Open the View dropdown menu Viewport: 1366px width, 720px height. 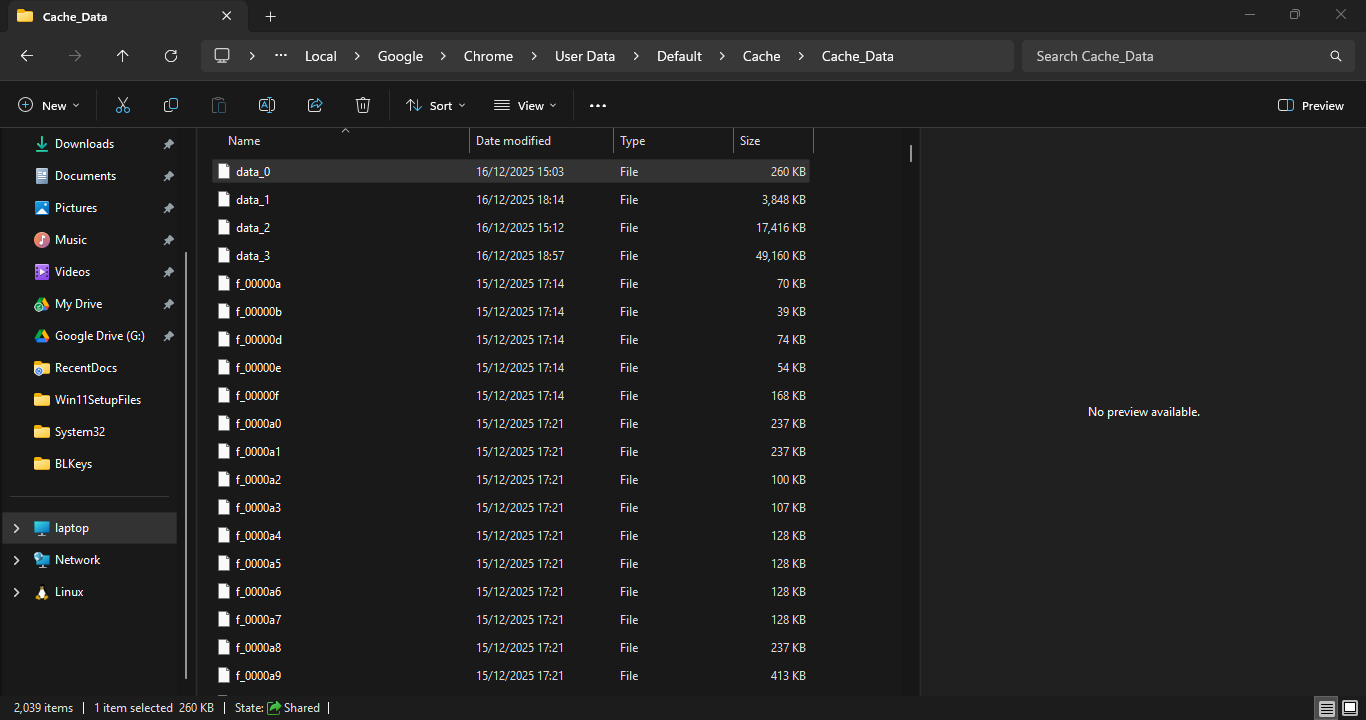click(525, 105)
